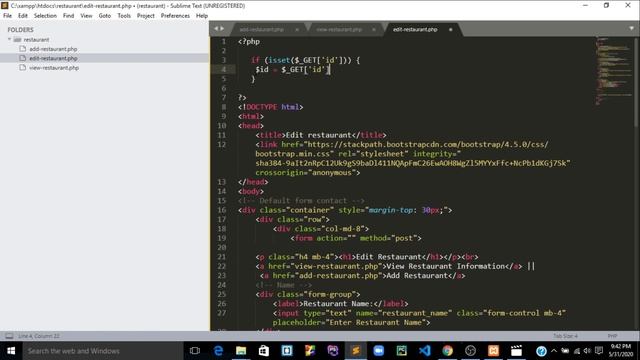This screenshot has width=640, height=360.
Task: Launch Microsoft Edge from taskbar
Action: pyautogui.click(x=218, y=351)
